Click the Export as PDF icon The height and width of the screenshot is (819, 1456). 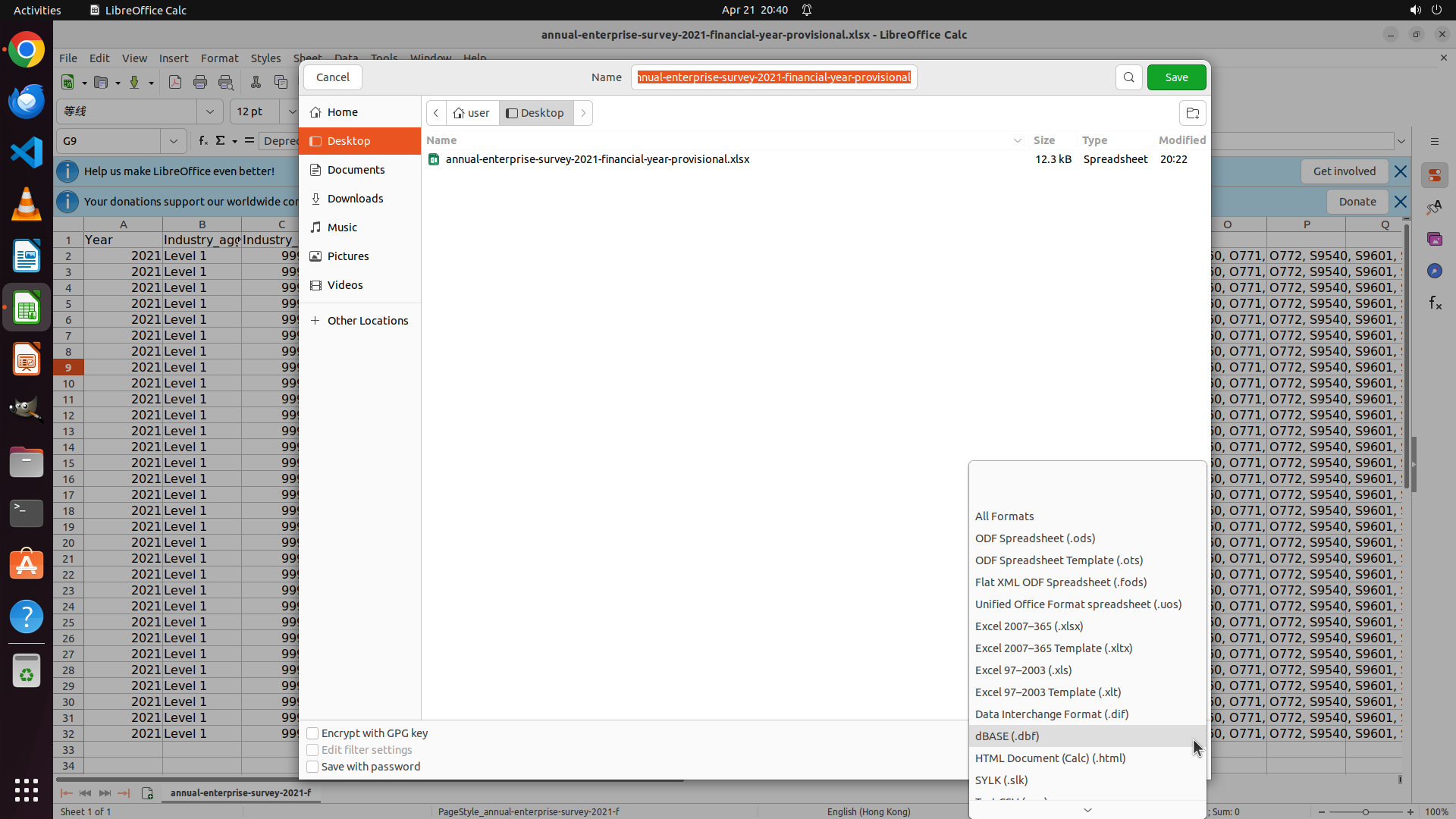tap(175, 83)
